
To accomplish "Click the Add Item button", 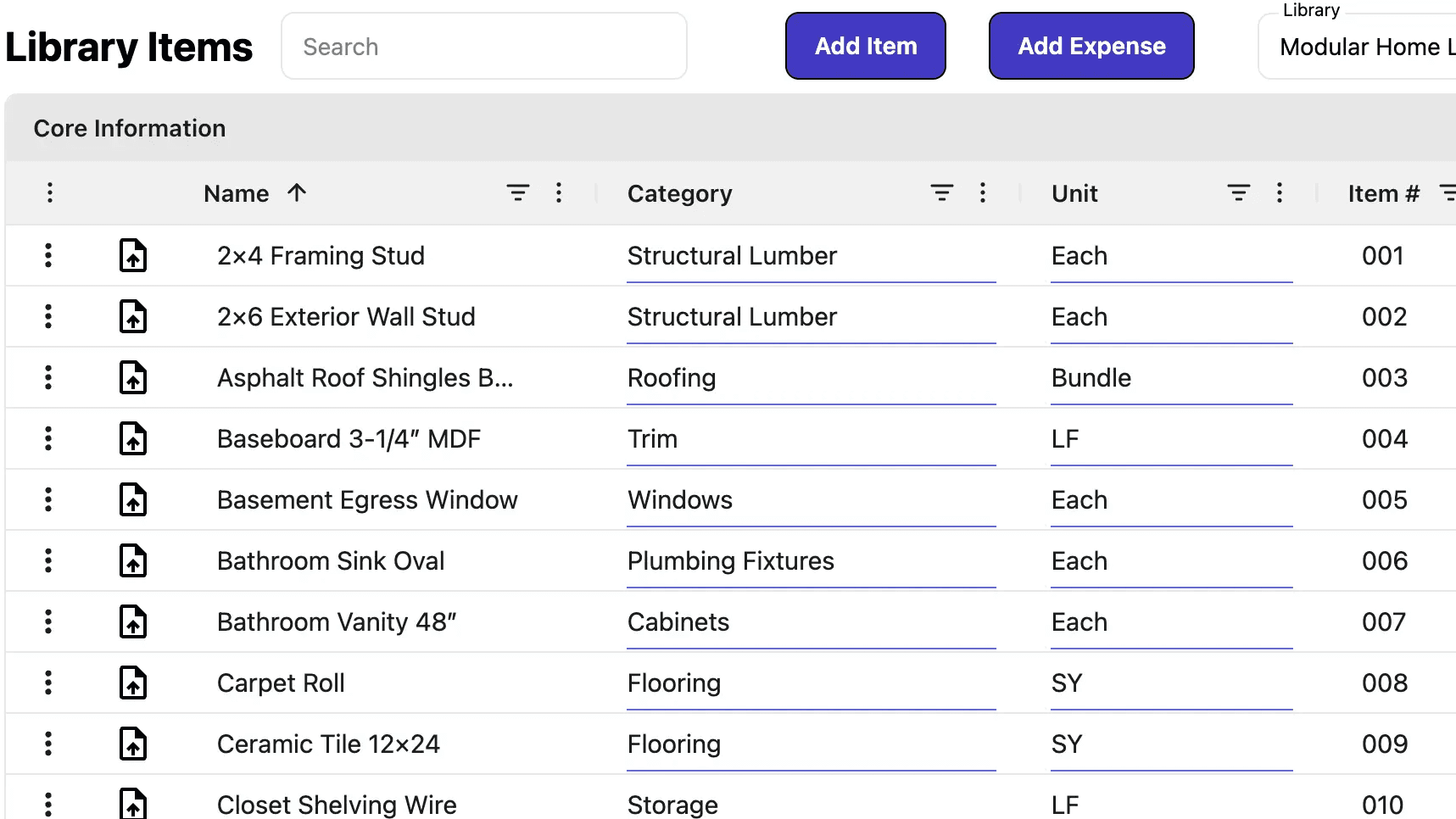I will tap(865, 46).
